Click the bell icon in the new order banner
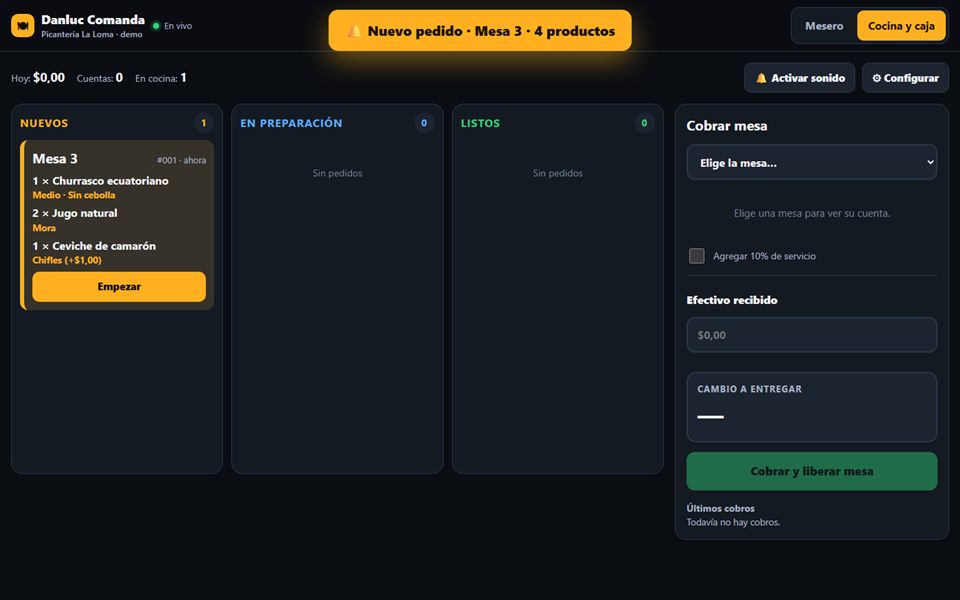Image resolution: width=960 pixels, height=600 pixels. pyautogui.click(x=354, y=31)
